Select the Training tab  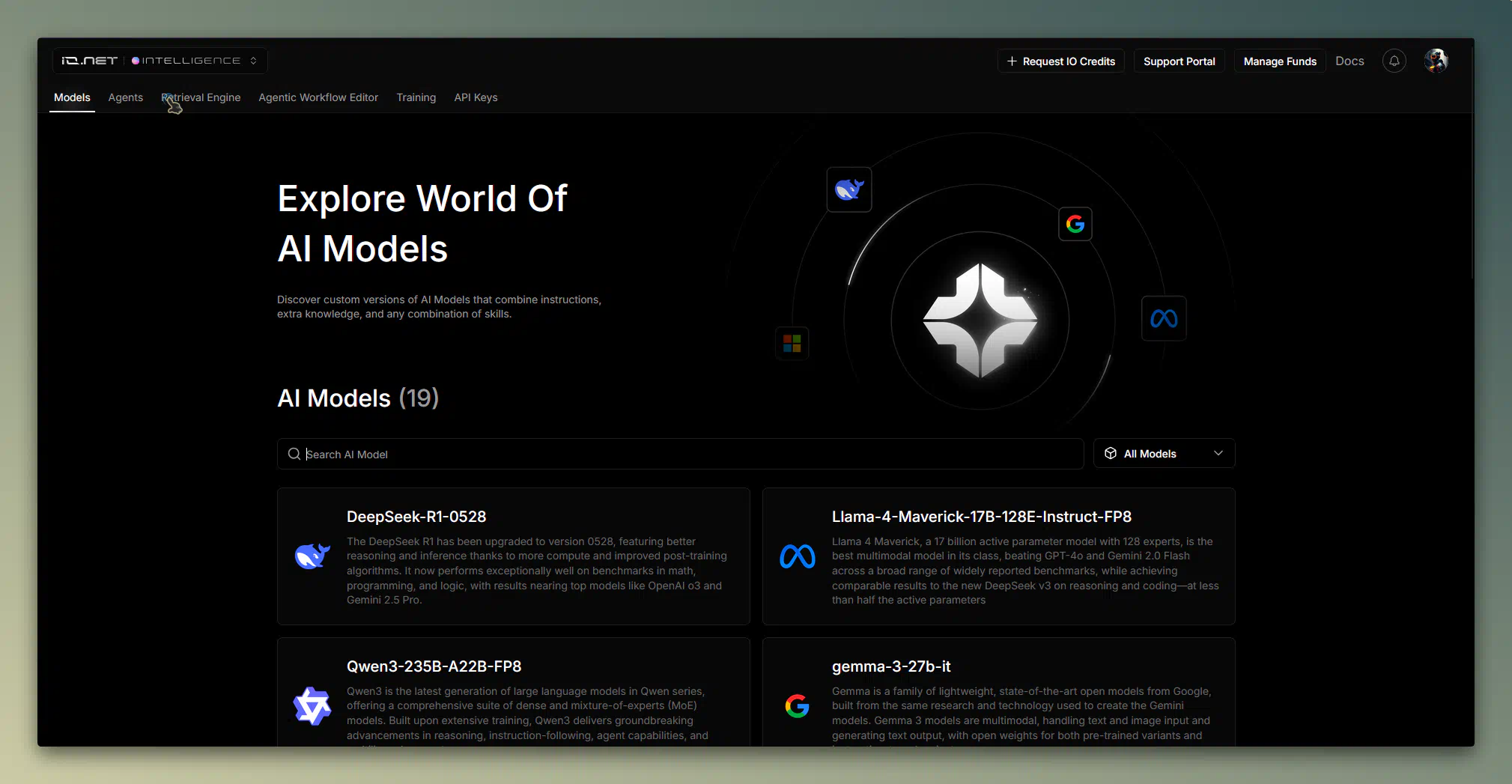point(416,97)
